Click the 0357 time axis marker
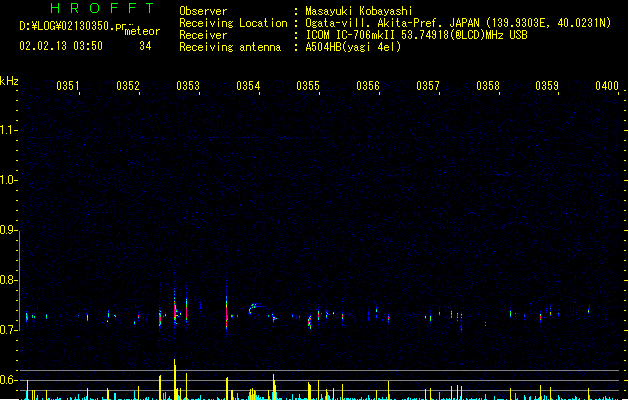629x400 pixels. coord(428,85)
